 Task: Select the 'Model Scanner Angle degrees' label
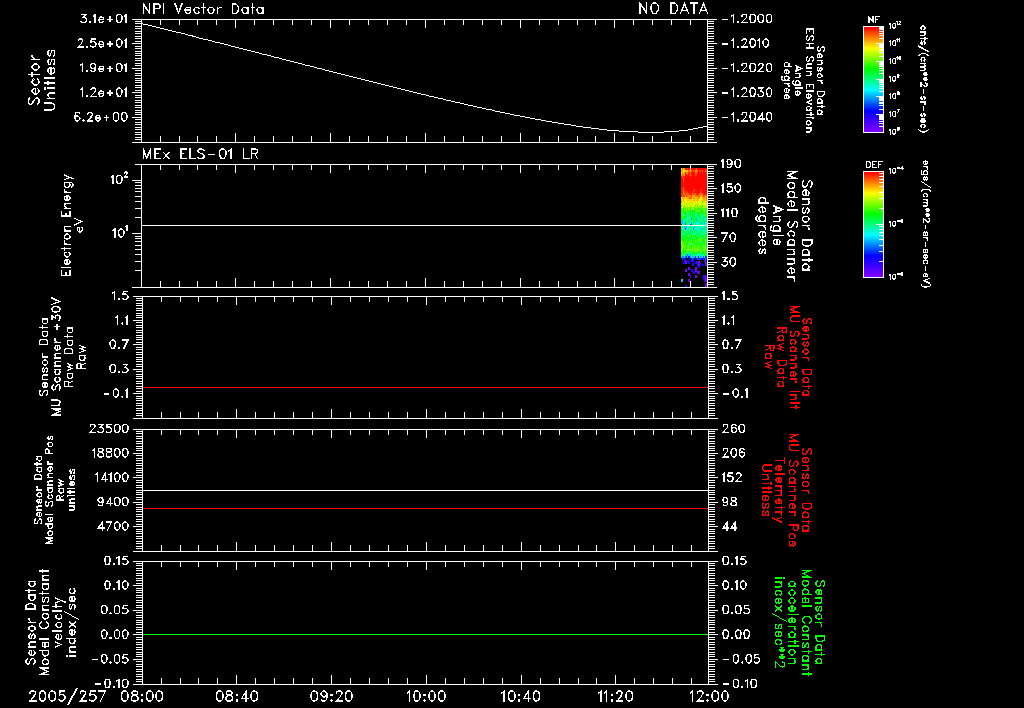pos(784,227)
